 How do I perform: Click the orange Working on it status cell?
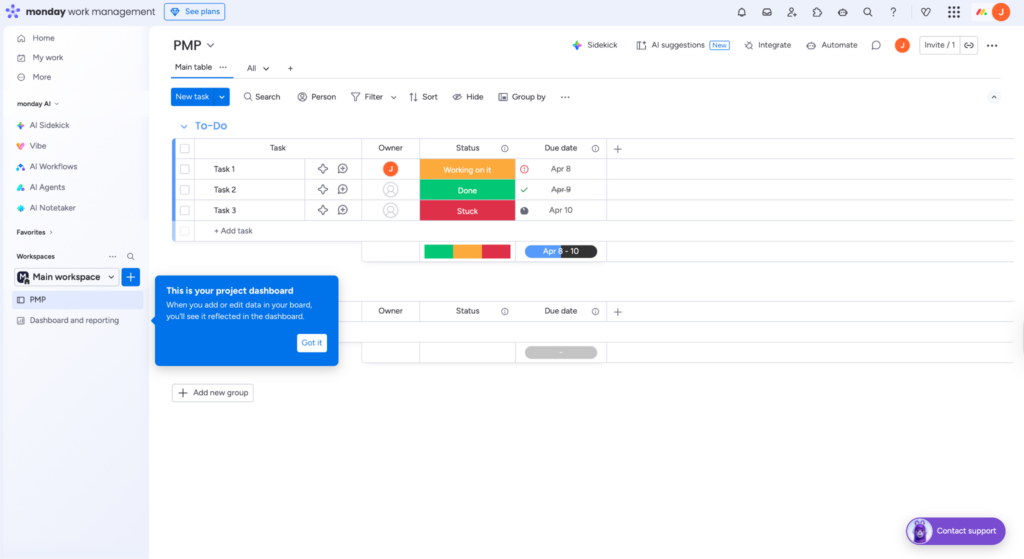point(467,169)
